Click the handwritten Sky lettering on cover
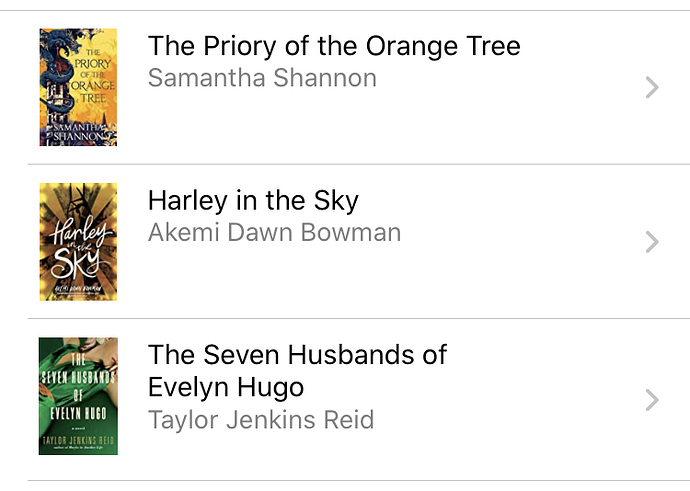This screenshot has height=491, width=690. point(76,263)
